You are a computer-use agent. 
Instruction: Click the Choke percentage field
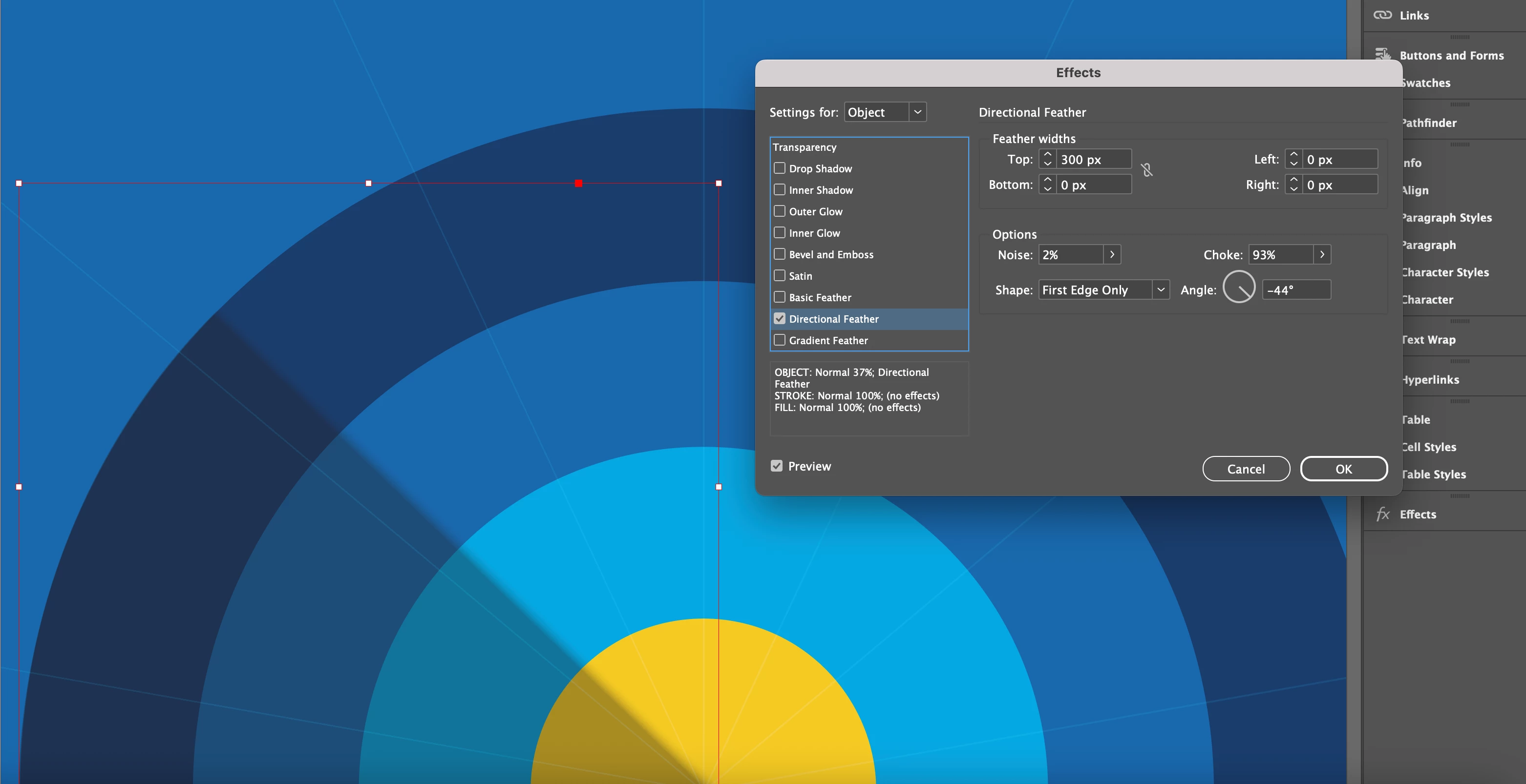[x=1281, y=255]
